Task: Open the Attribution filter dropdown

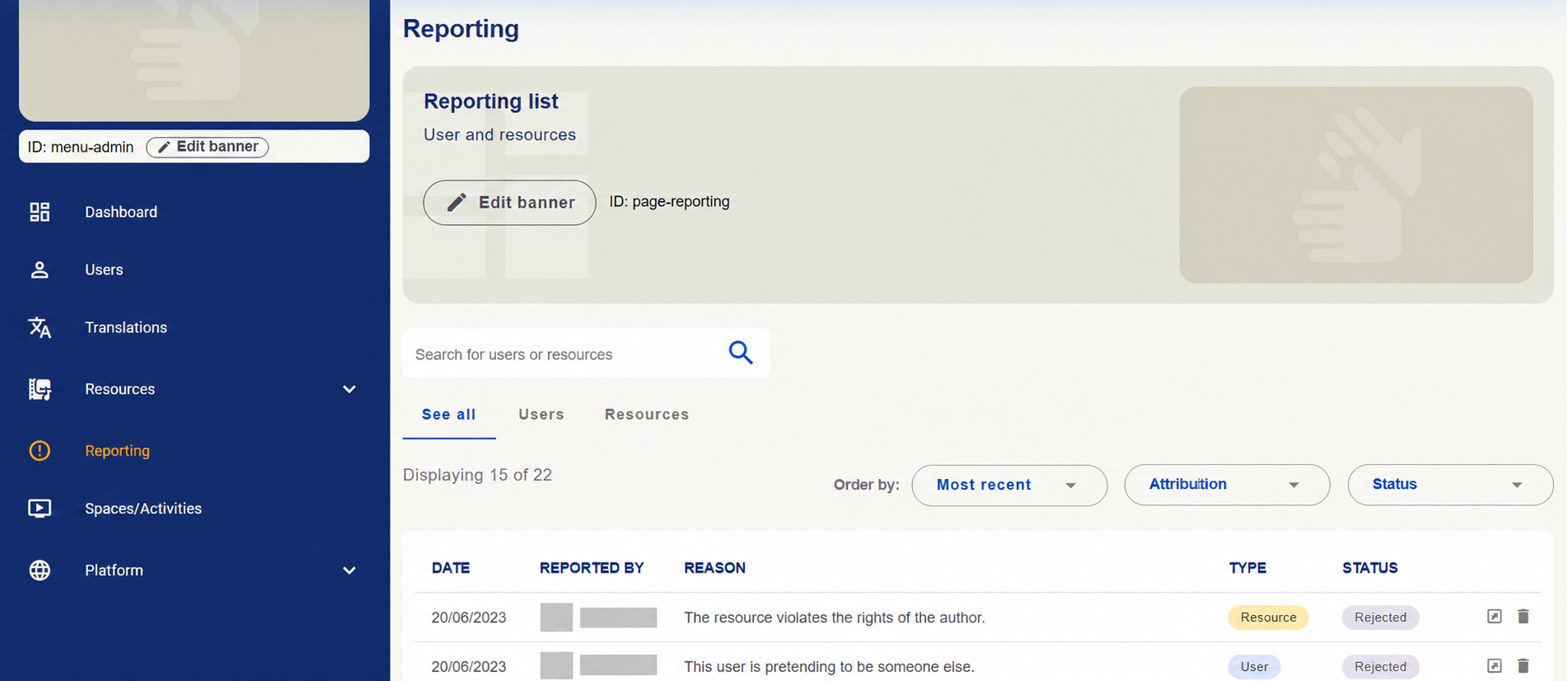Action: coord(1227,485)
